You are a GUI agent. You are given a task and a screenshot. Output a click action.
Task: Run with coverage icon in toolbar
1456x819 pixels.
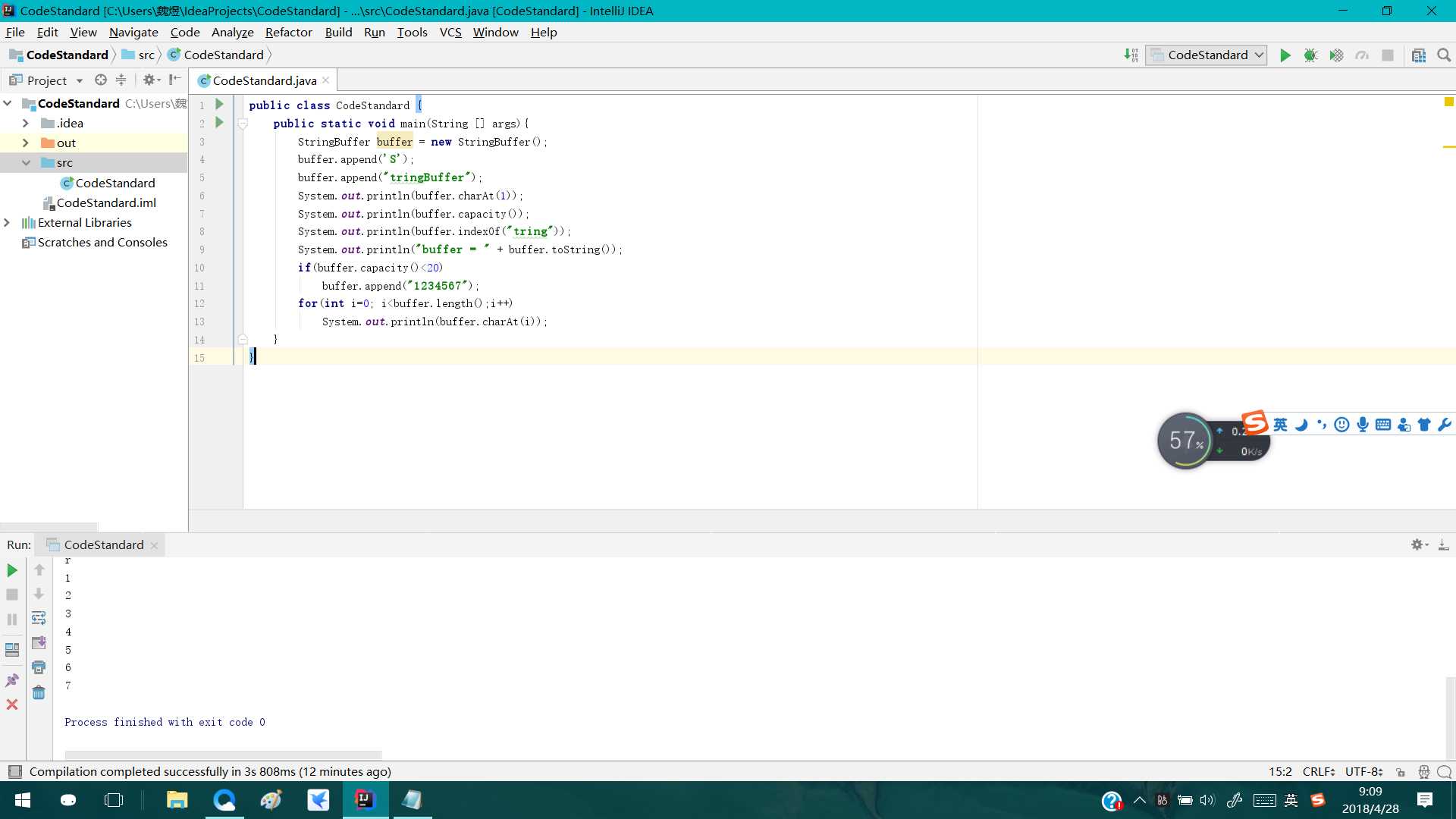1336,55
